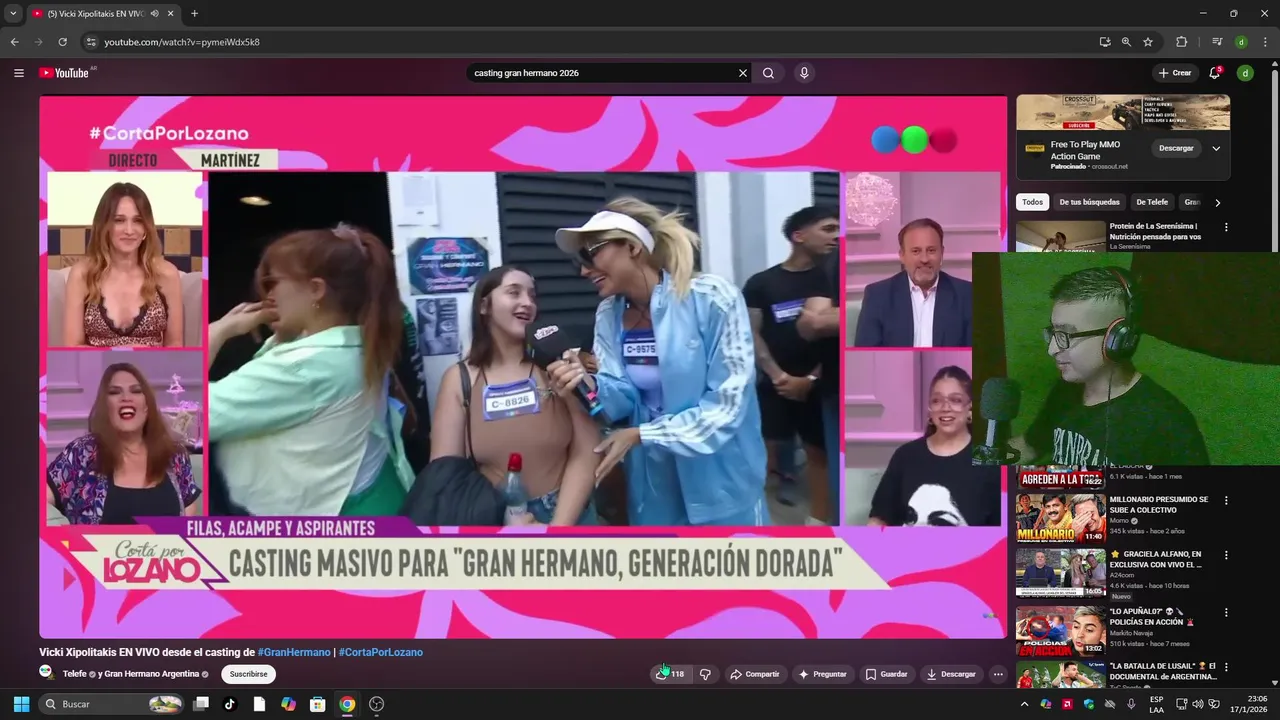Viewport: 1280px width, 720px height.
Task: Focus the browser address bar URL
Action: (x=182, y=42)
